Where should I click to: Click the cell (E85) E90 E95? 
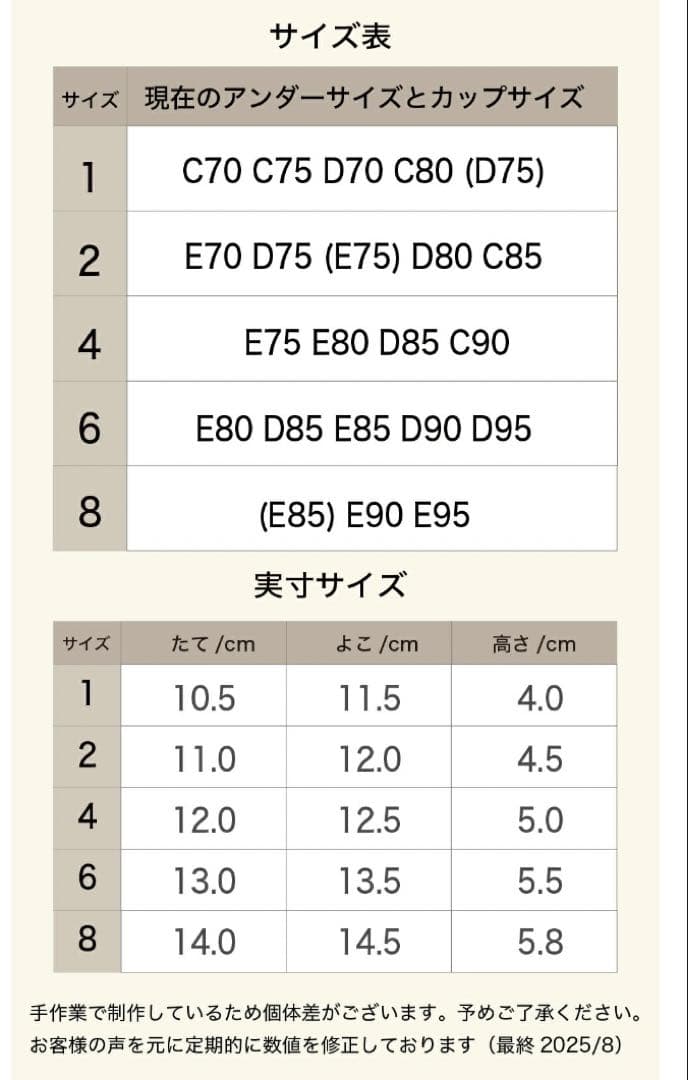tap(363, 514)
